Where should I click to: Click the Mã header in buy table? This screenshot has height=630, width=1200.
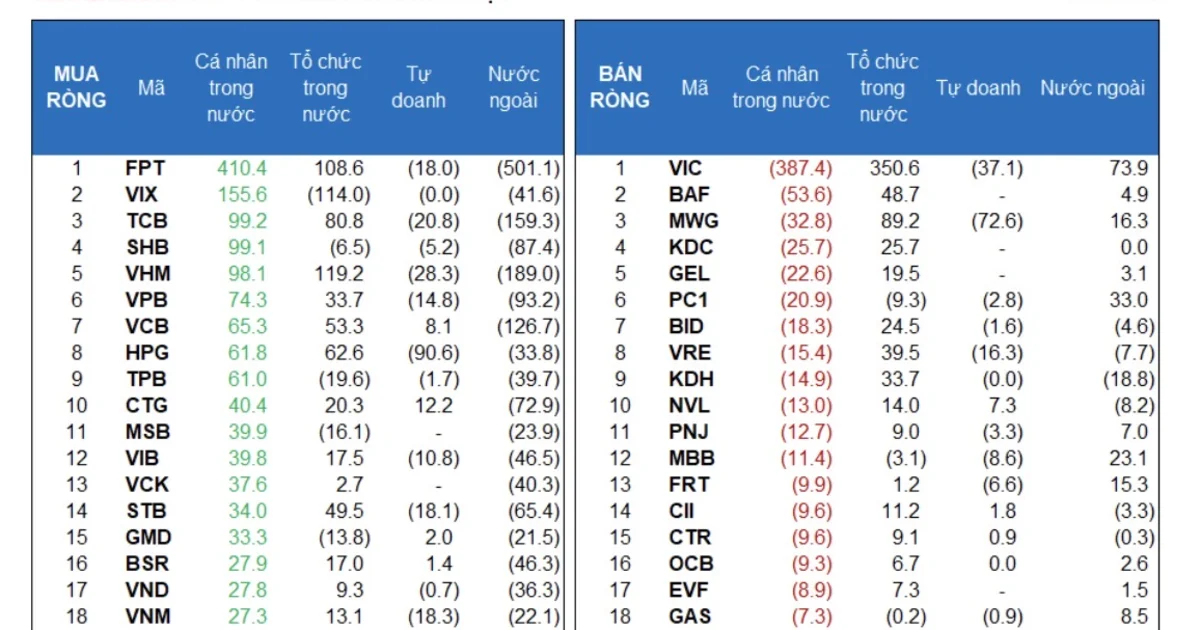coord(151,88)
